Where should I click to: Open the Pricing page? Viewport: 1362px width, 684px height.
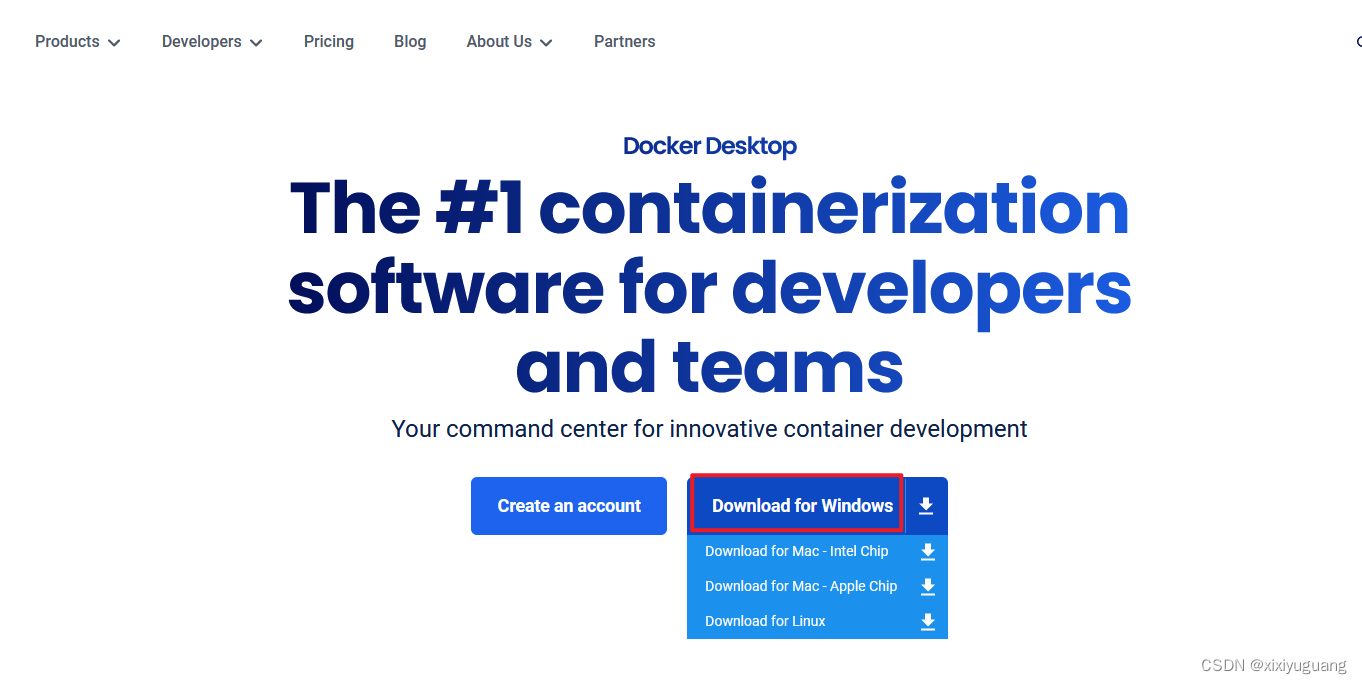click(329, 41)
